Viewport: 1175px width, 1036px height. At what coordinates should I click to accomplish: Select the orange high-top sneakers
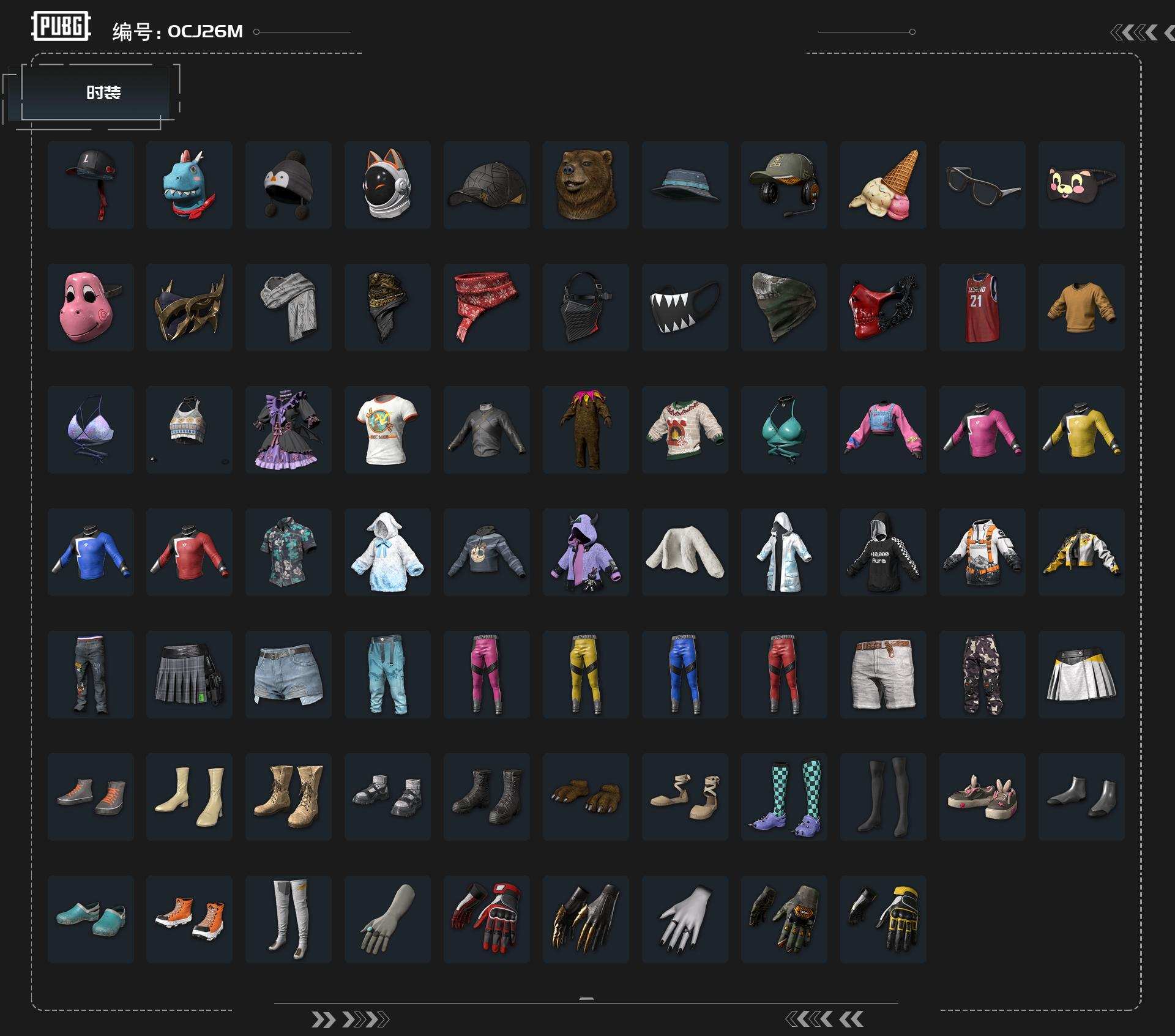pyautogui.click(x=189, y=919)
